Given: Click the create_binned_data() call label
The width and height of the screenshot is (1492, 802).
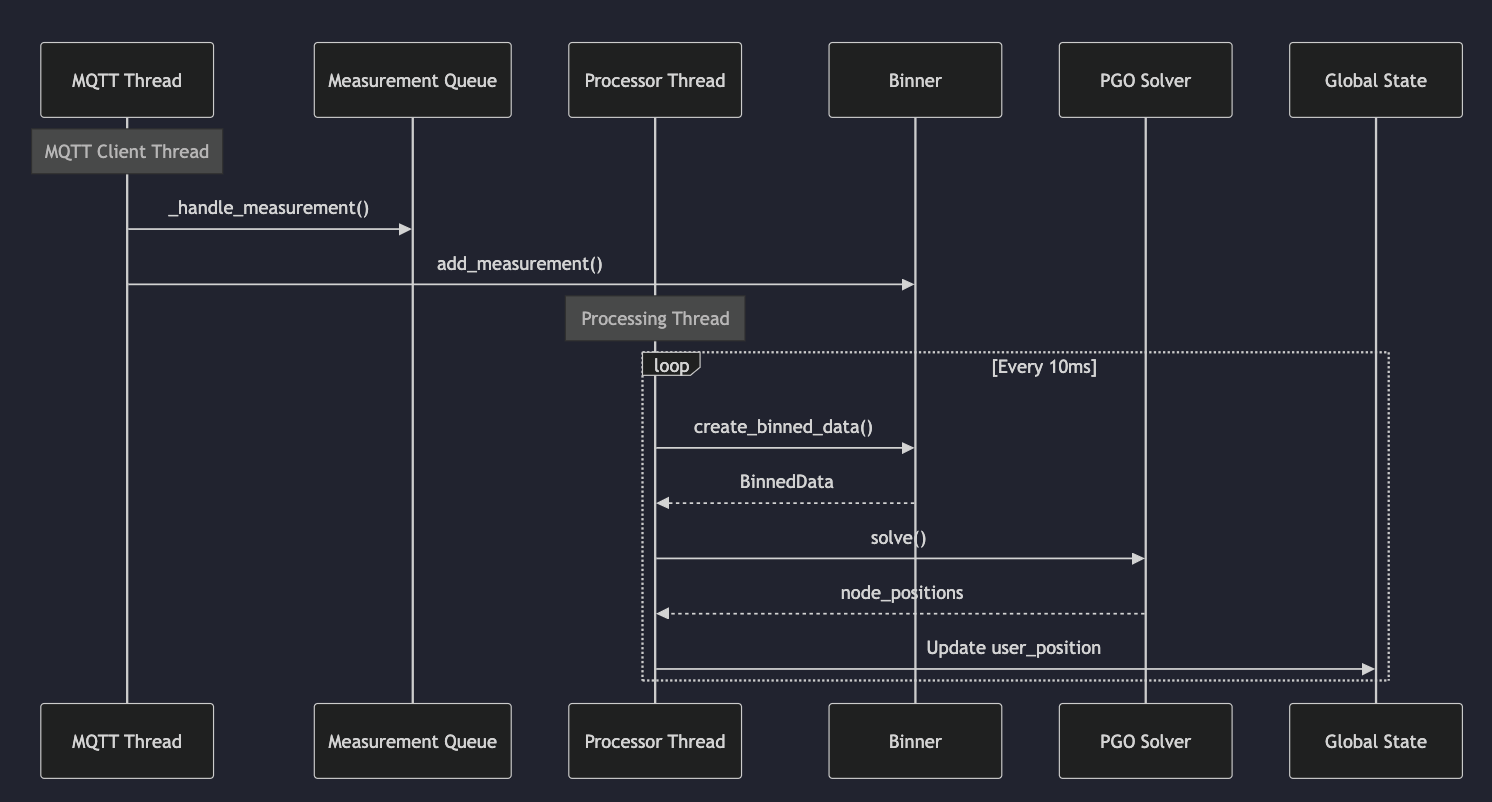Looking at the screenshot, I should pos(784,426).
